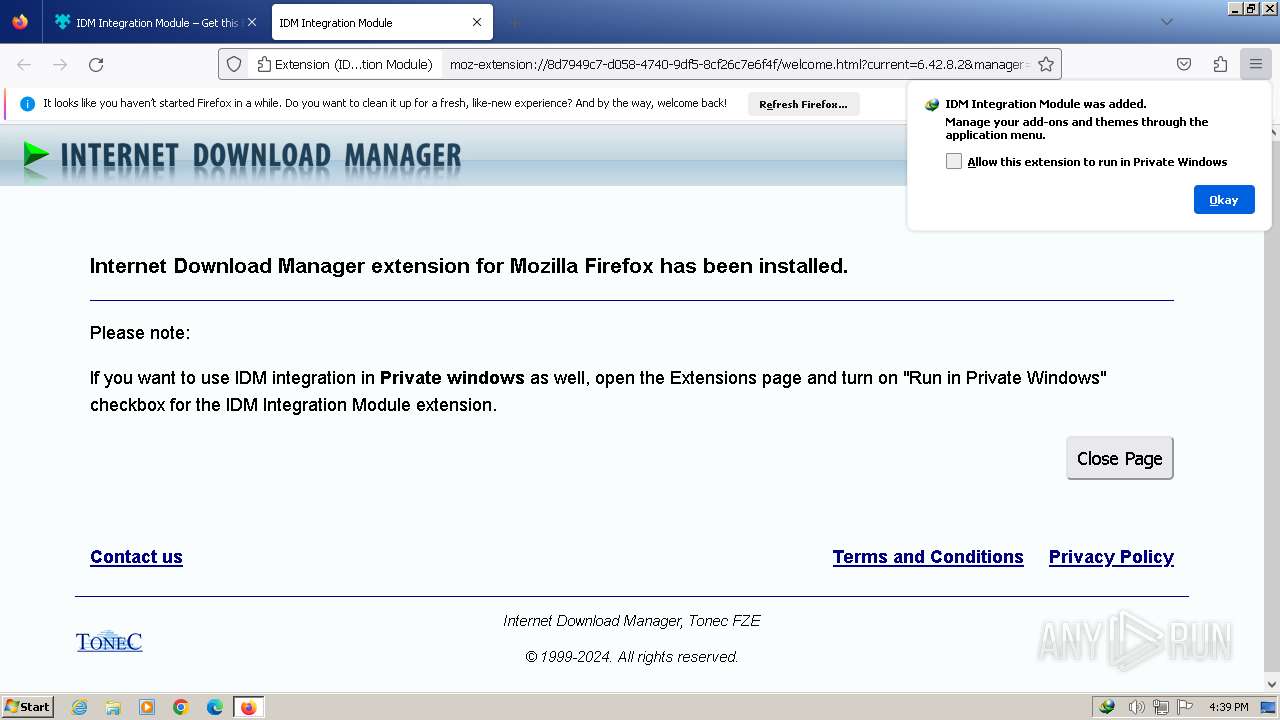1280x720 pixels.
Task: Open Windows Media Player taskbar icon
Action: pos(147,707)
